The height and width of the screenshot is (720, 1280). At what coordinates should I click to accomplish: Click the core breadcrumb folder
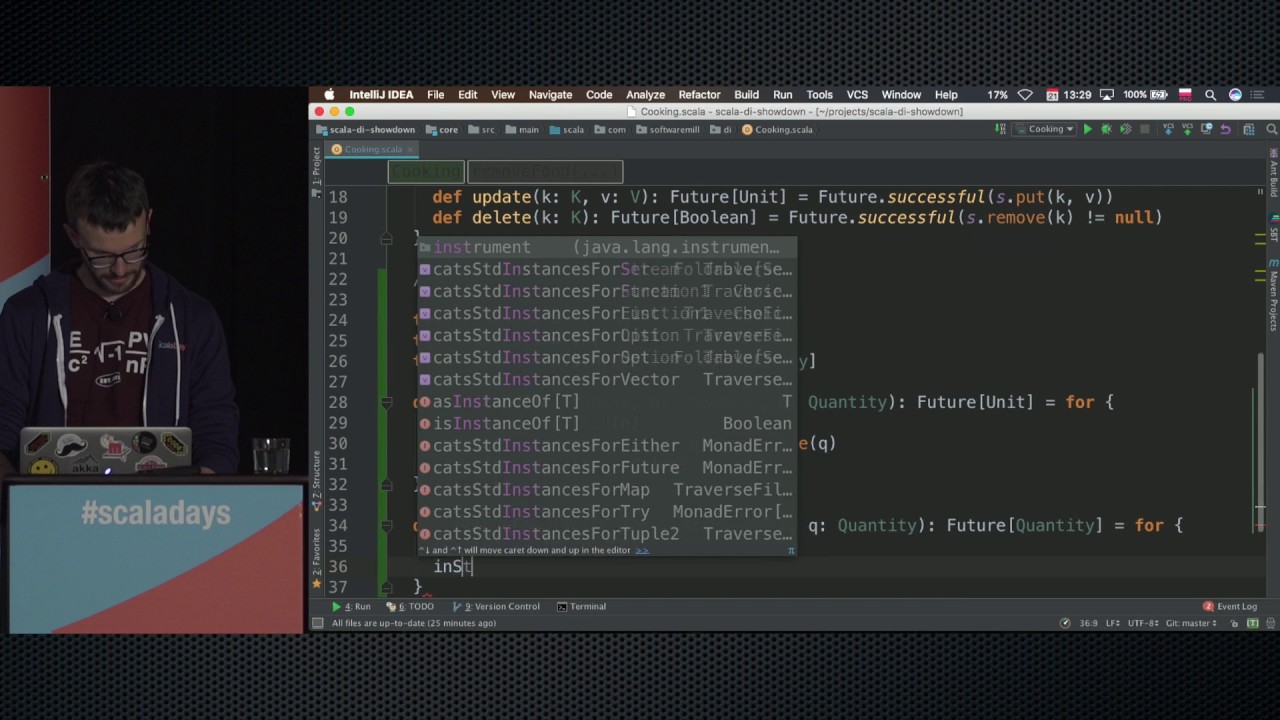pyautogui.click(x=442, y=130)
